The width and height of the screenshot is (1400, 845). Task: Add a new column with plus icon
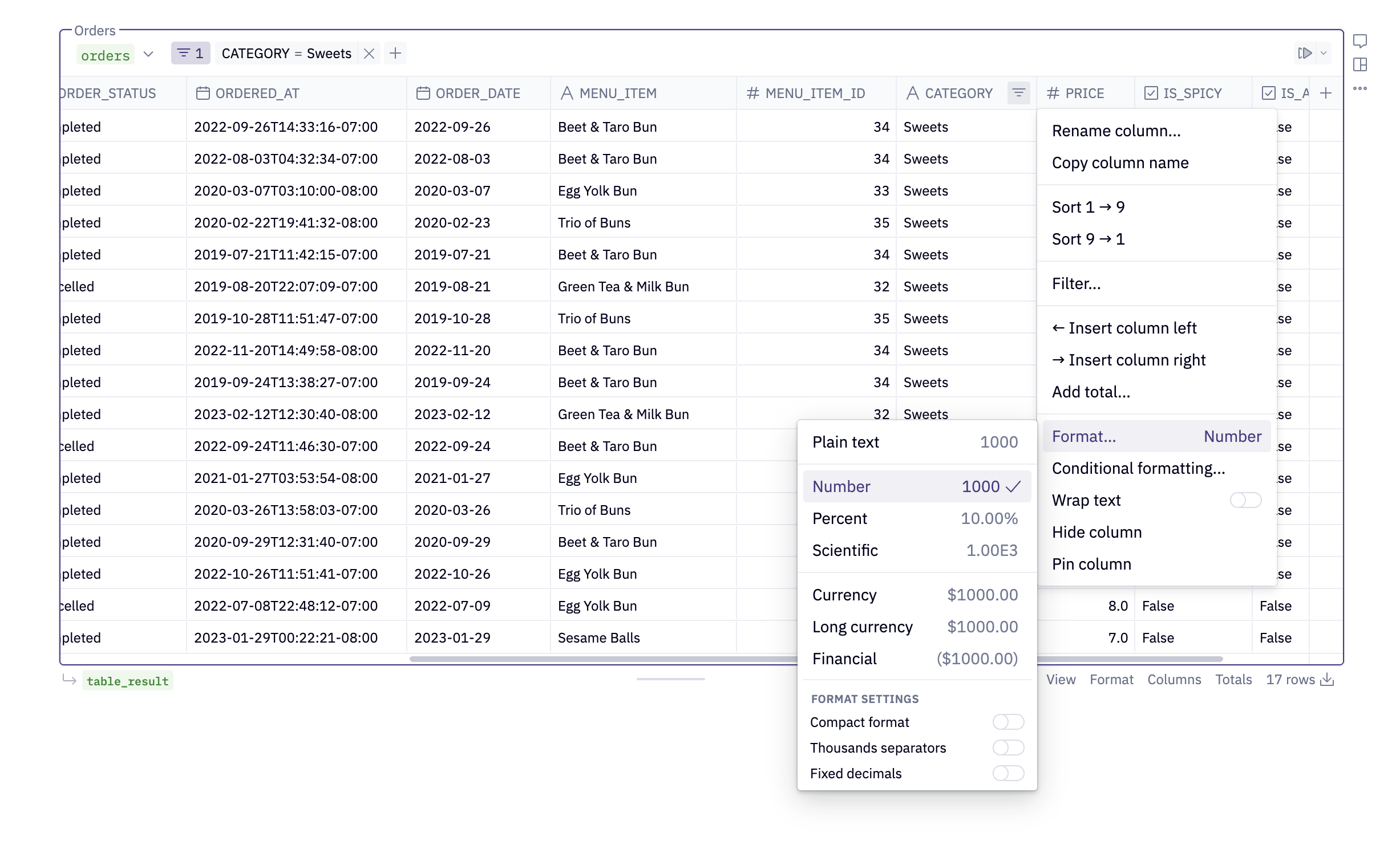point(1326,93)
